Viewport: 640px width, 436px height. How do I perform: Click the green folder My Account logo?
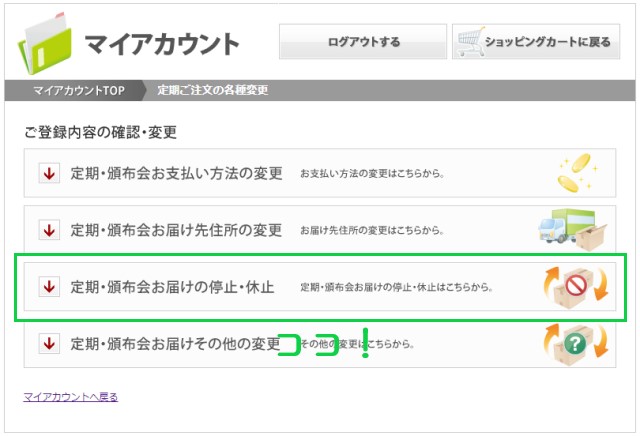[46, 40]
